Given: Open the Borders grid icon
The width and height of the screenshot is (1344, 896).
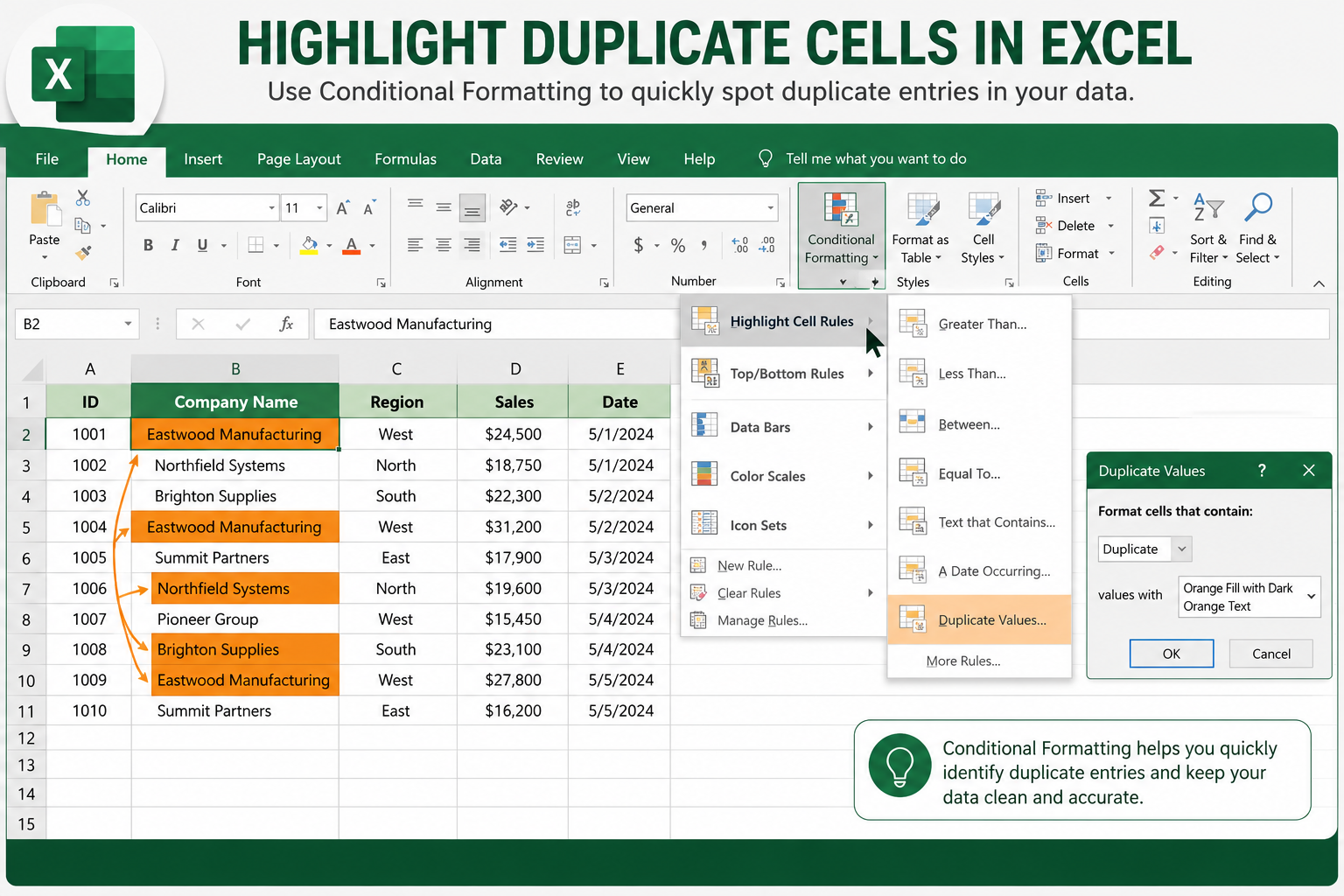Looking at the screenshot, I should click(x=255, y=245).
